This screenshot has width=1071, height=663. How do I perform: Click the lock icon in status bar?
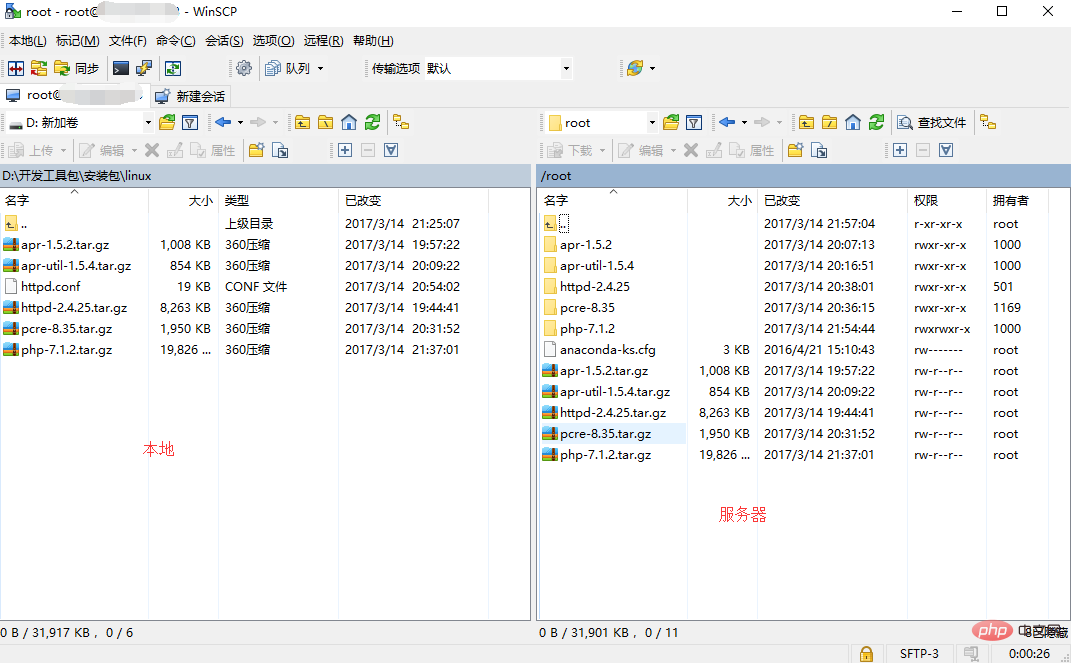[x=866, y=653]
